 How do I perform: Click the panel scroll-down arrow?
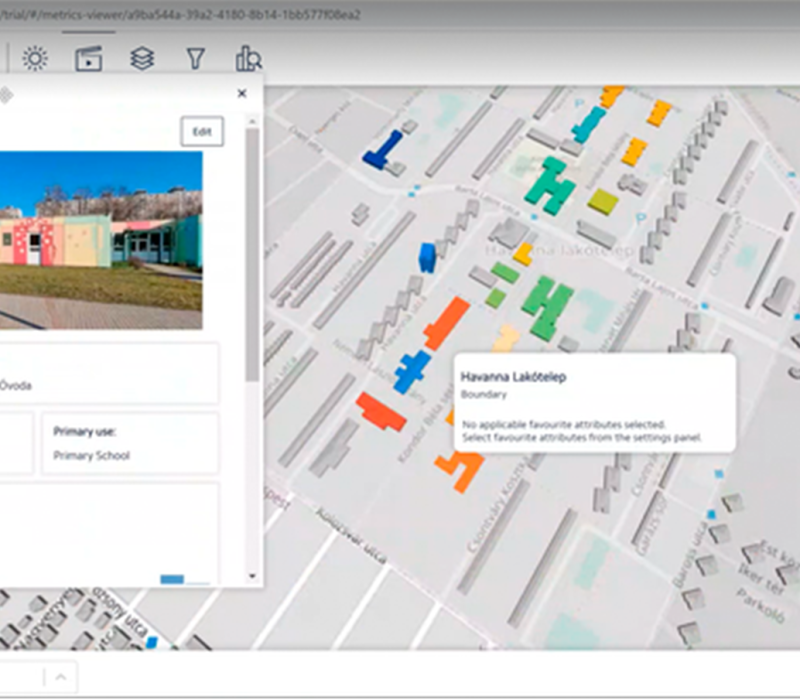coord(252,577)
